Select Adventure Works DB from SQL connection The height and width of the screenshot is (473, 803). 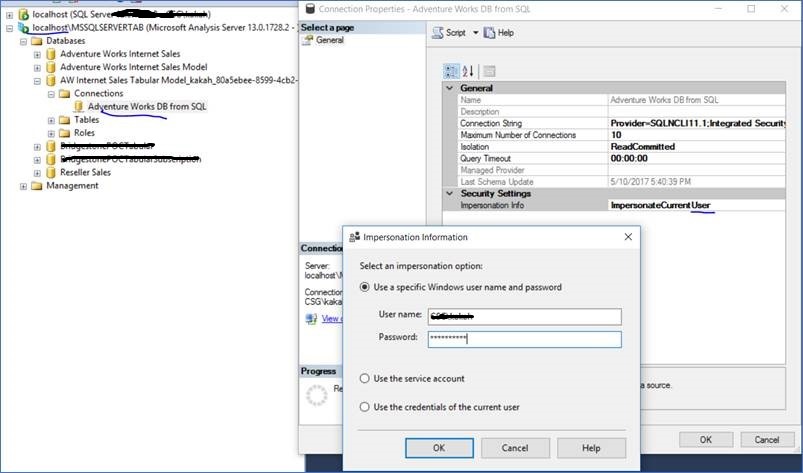(147, 106)
